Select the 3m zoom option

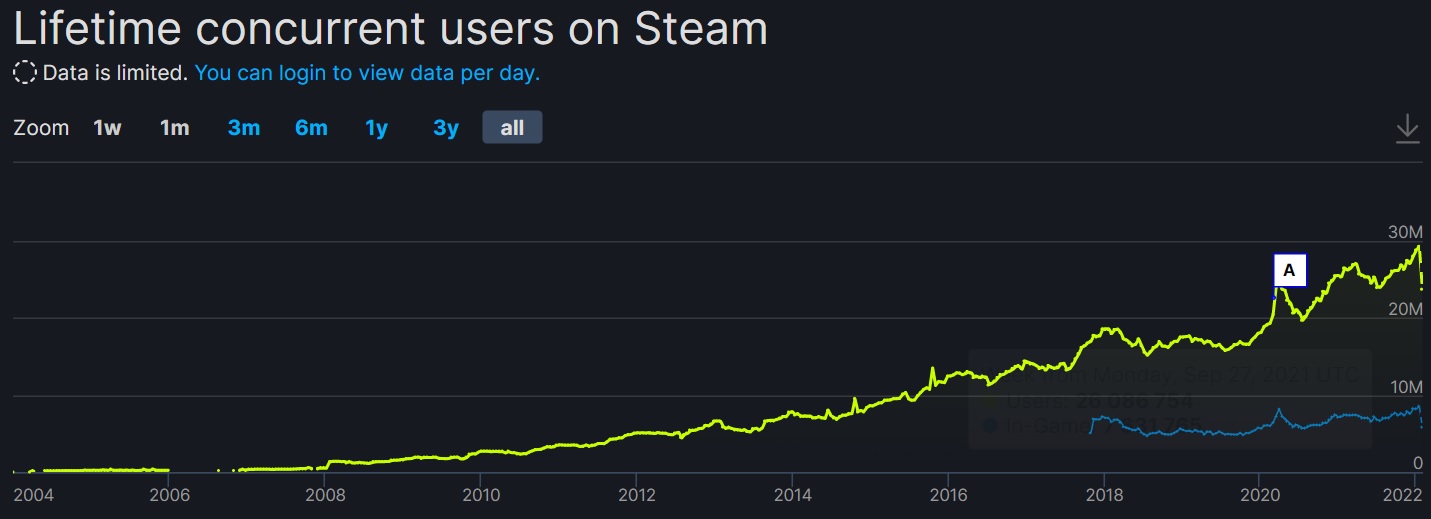[x=243, y=128]
